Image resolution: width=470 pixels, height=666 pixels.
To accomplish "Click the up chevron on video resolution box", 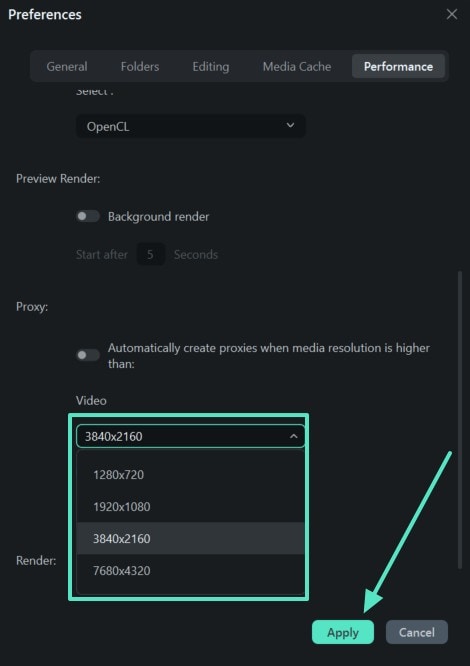I will click(x=293, y=436).
